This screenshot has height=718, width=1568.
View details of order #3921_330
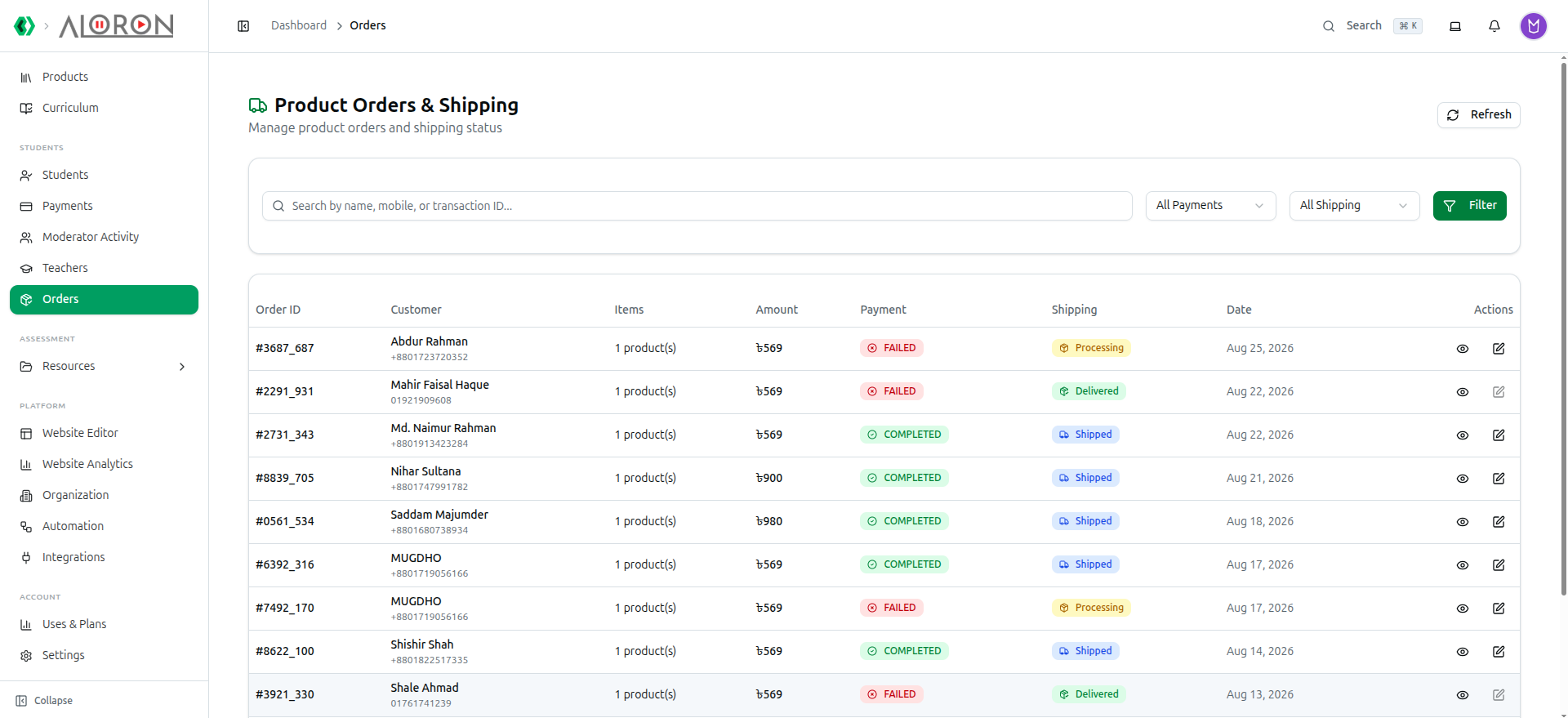(x=1463, y=695)
